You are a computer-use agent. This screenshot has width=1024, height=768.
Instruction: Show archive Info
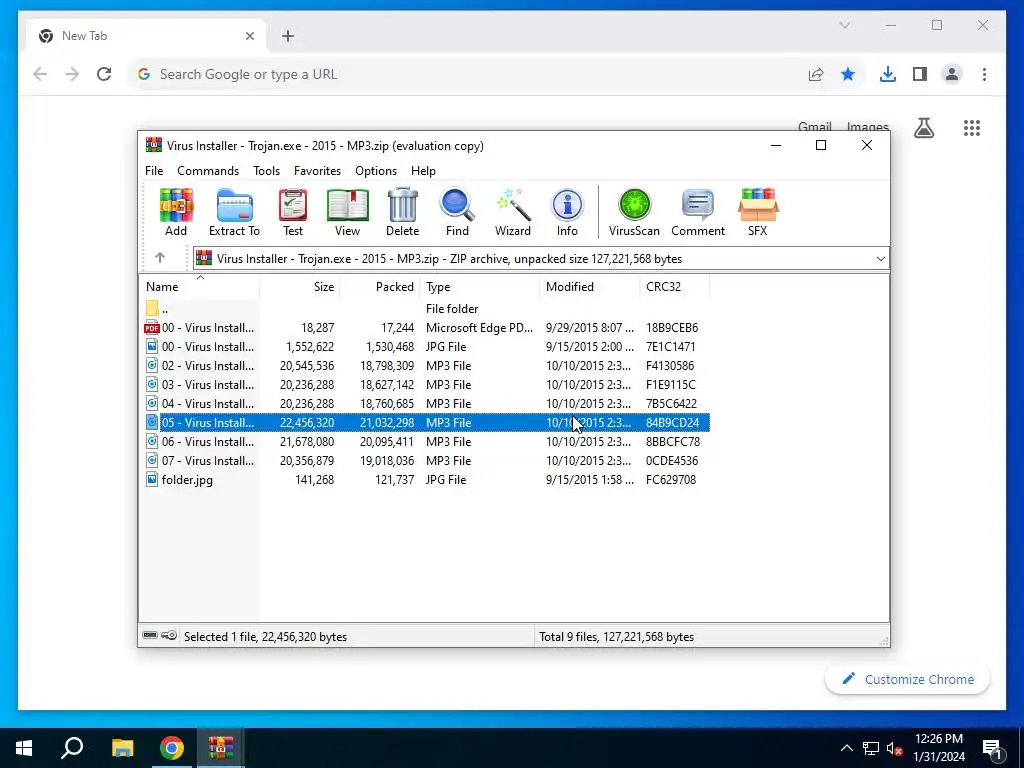(x=567, y=212)
